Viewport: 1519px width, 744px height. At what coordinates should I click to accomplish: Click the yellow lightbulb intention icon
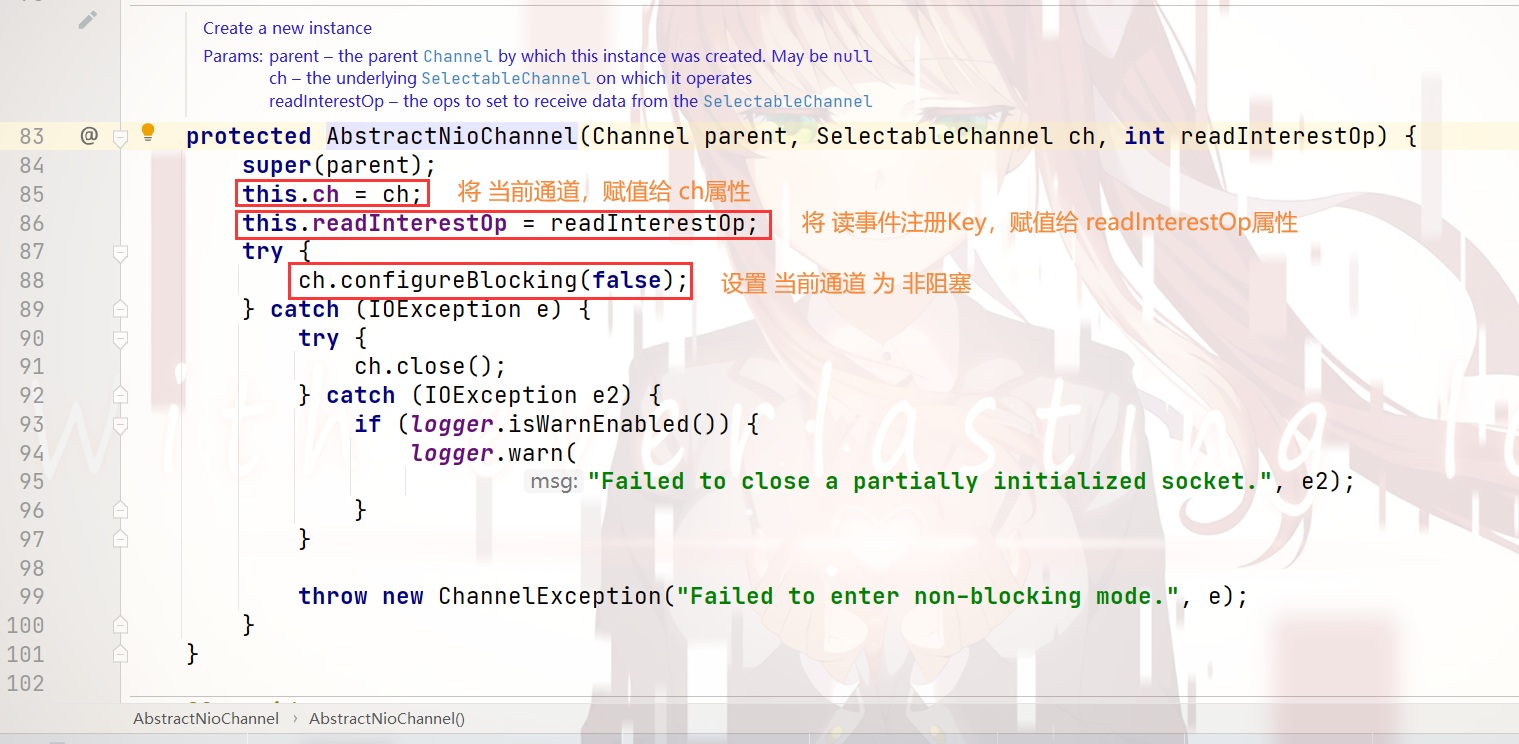(148, 133)
